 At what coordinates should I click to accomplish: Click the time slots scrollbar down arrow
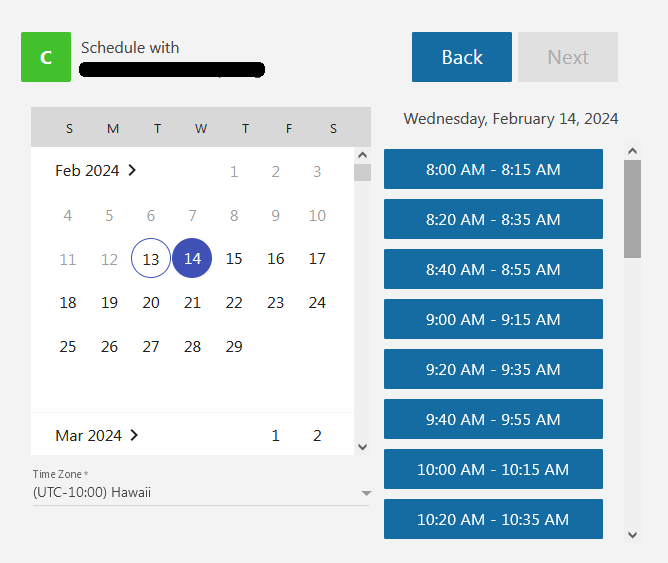(x=632, y=535)
